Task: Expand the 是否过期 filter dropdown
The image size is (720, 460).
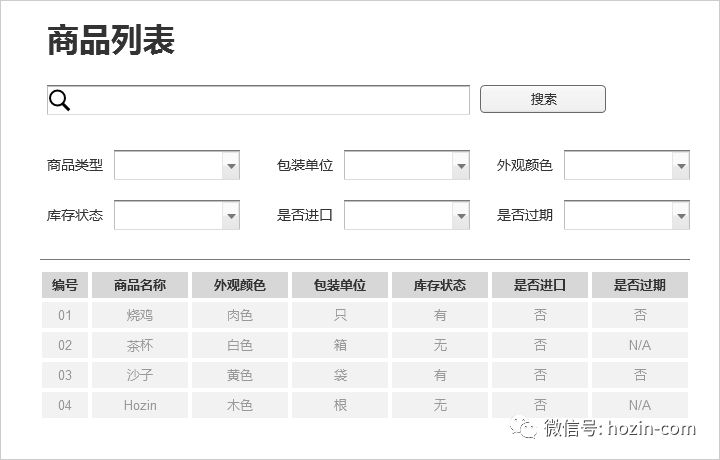Action: [x=627, y=215]
